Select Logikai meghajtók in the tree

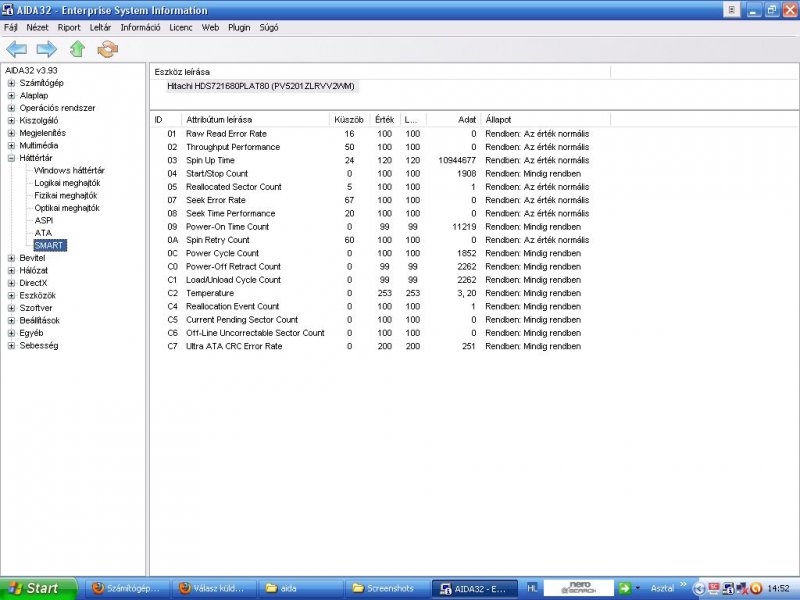coord(67,183)
